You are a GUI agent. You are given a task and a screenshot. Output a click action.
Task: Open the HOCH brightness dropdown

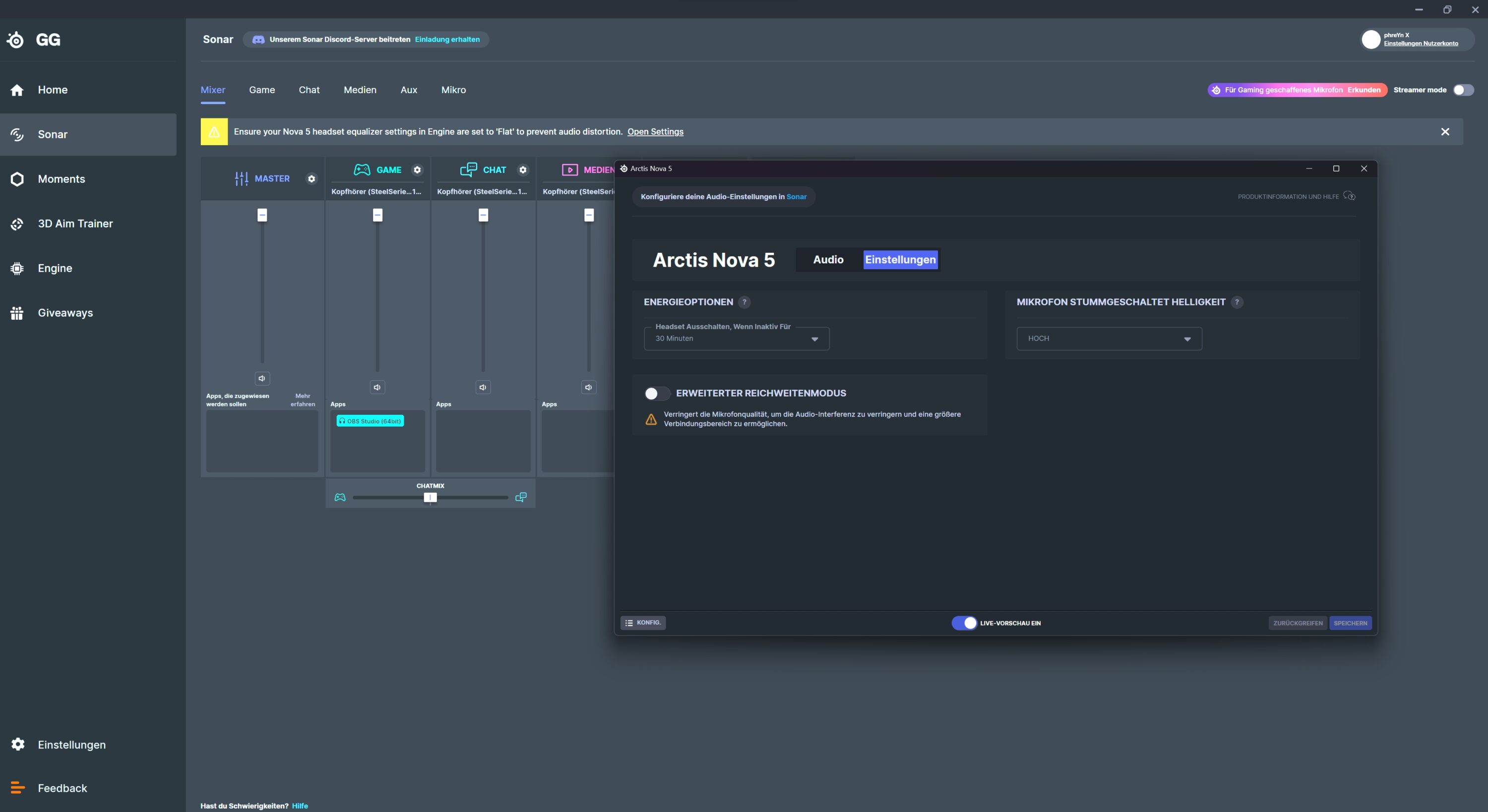1109,339
